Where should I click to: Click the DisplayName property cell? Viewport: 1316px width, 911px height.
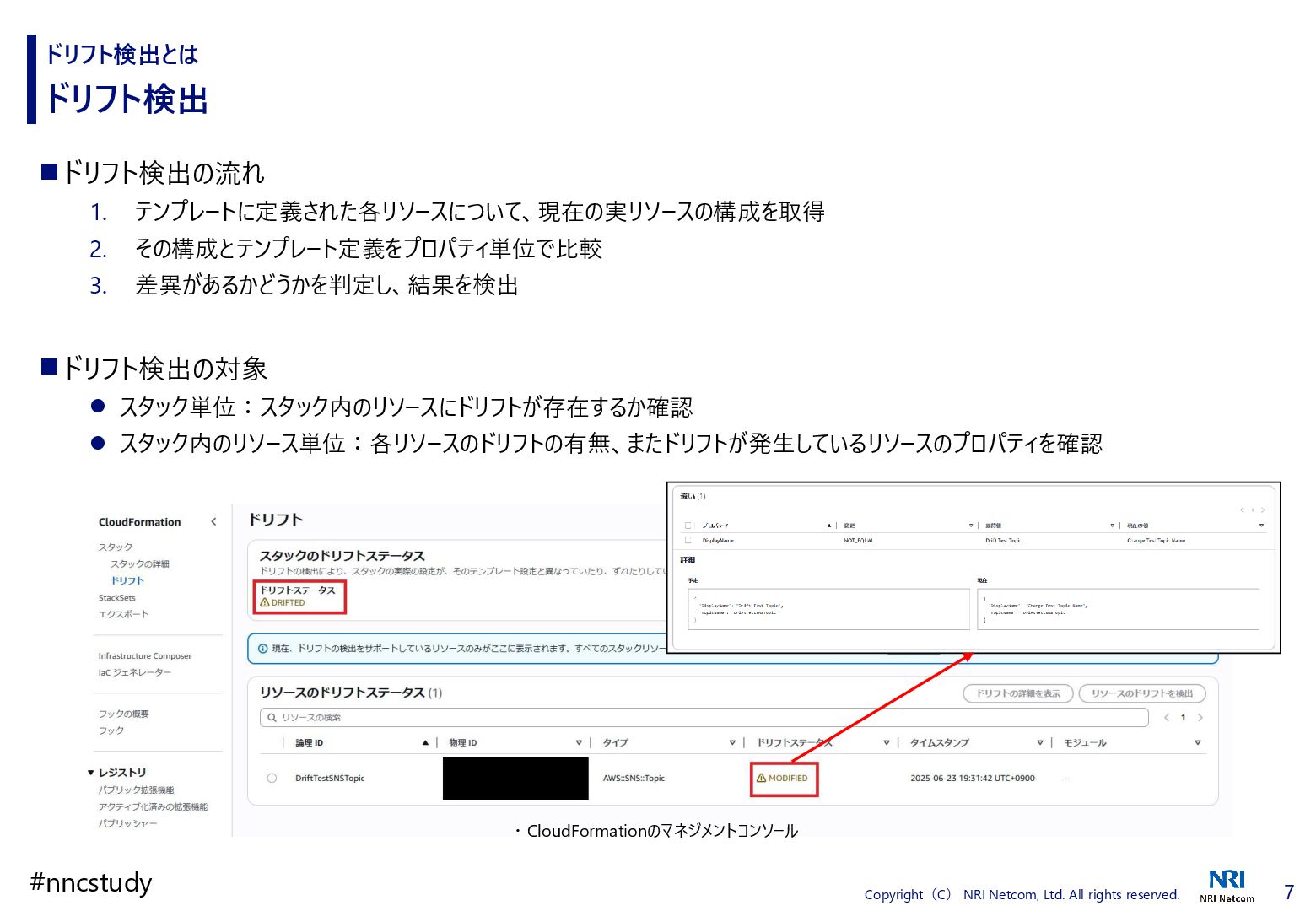click(x=718, y=540)
